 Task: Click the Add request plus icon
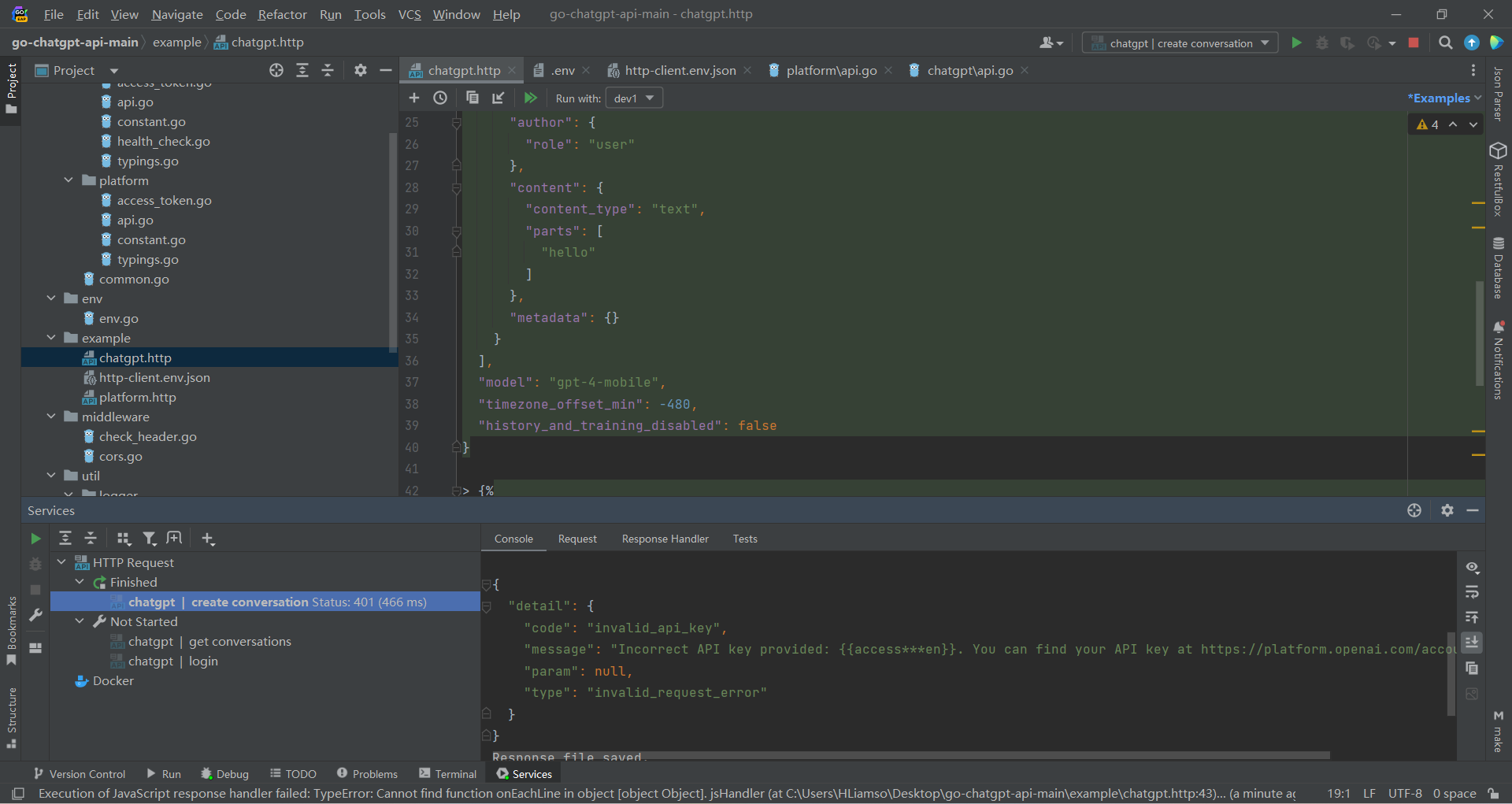click(x=414, y=98)
